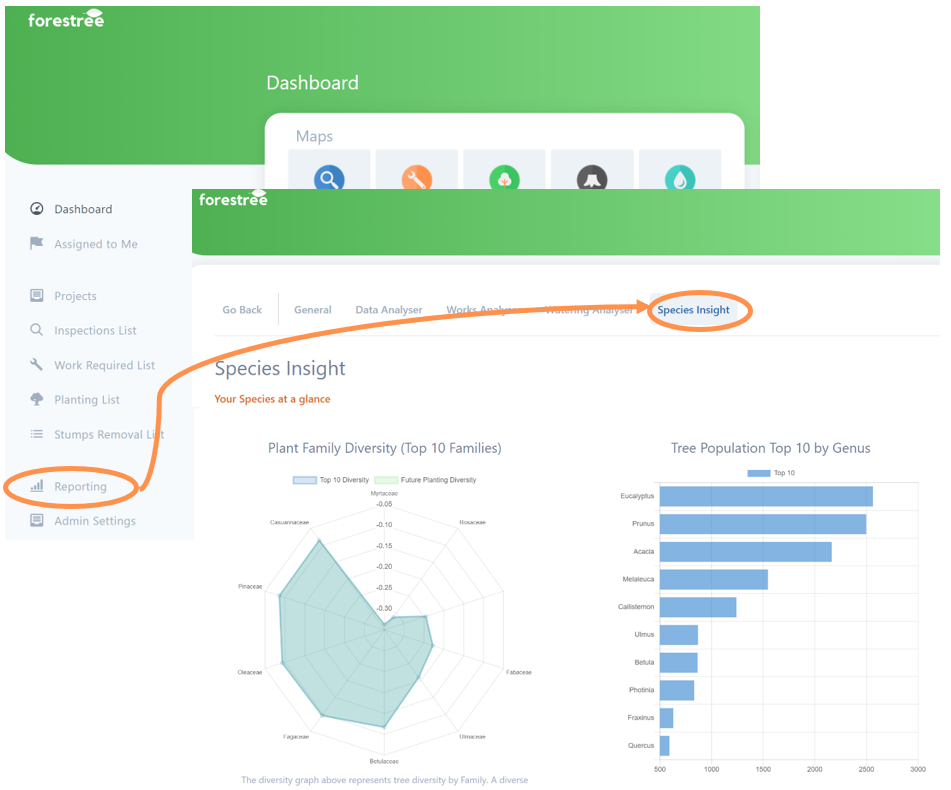Viewport: 951px width, 790px height.
Task: Open the Data Analyser tab
Action: [389, 310]
